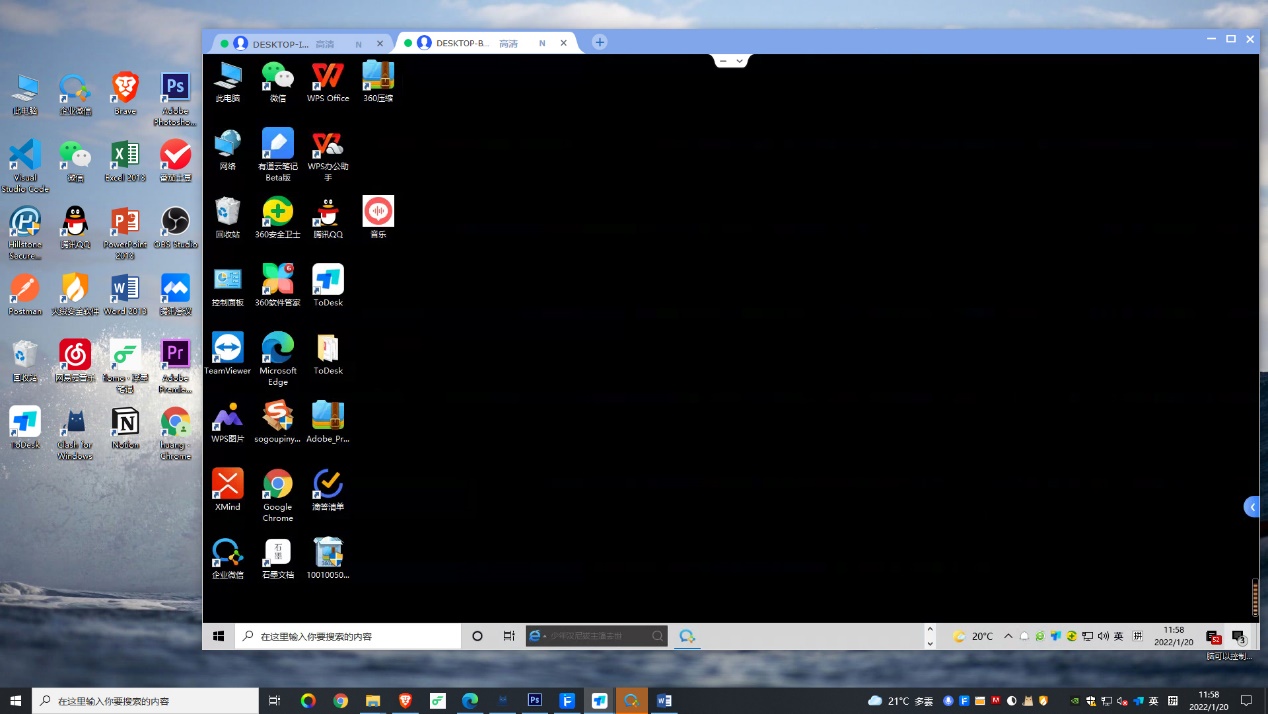This screenshot has height=714, width=1268.
Task: Open Microsoft Edge on remote desktop
Action: [278, 359]
